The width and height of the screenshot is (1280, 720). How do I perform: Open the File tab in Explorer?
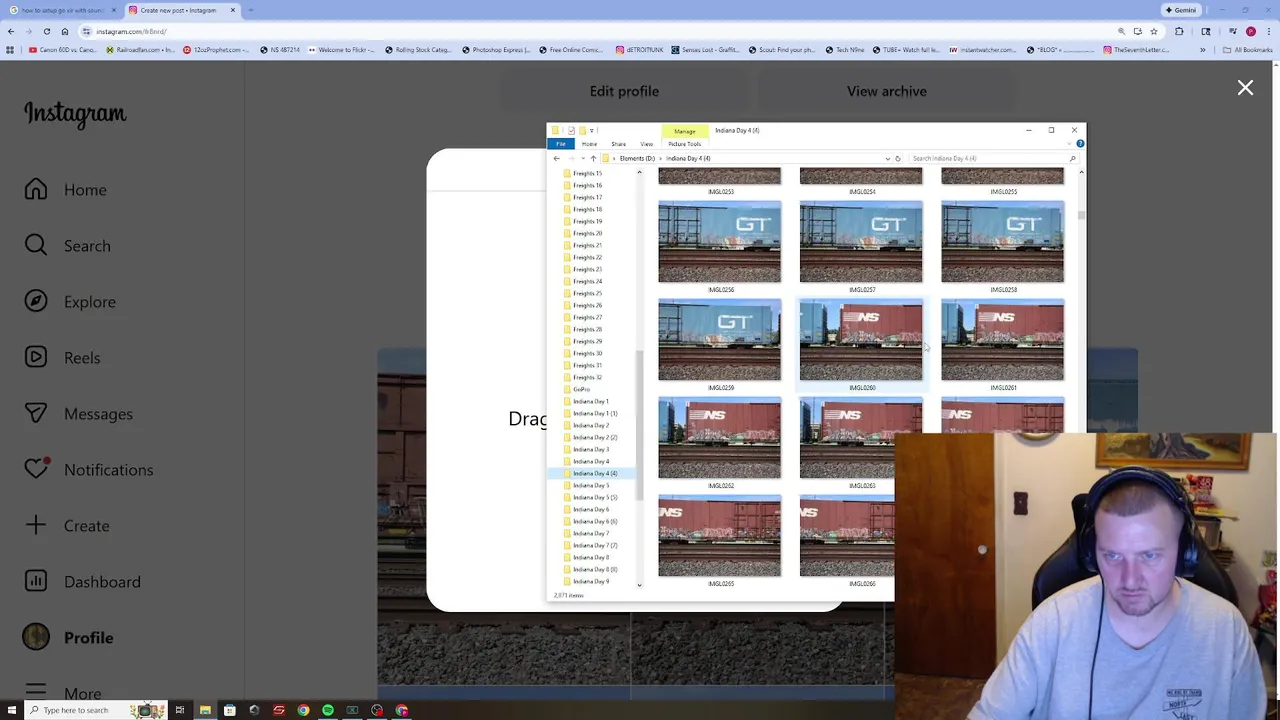pos(561,144)
